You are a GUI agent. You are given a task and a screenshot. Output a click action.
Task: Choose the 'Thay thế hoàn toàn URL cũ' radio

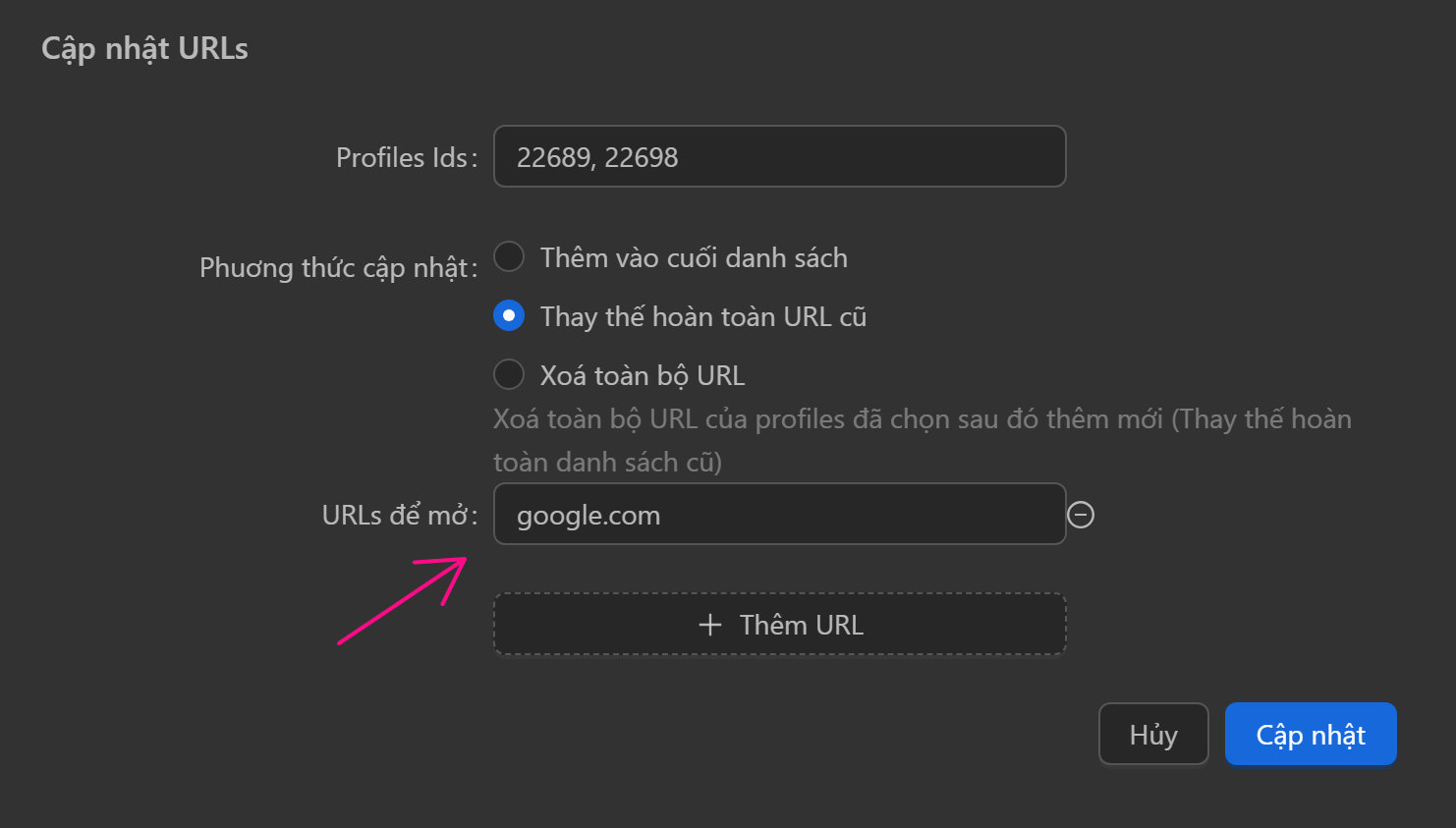click(x=509, y=316)
